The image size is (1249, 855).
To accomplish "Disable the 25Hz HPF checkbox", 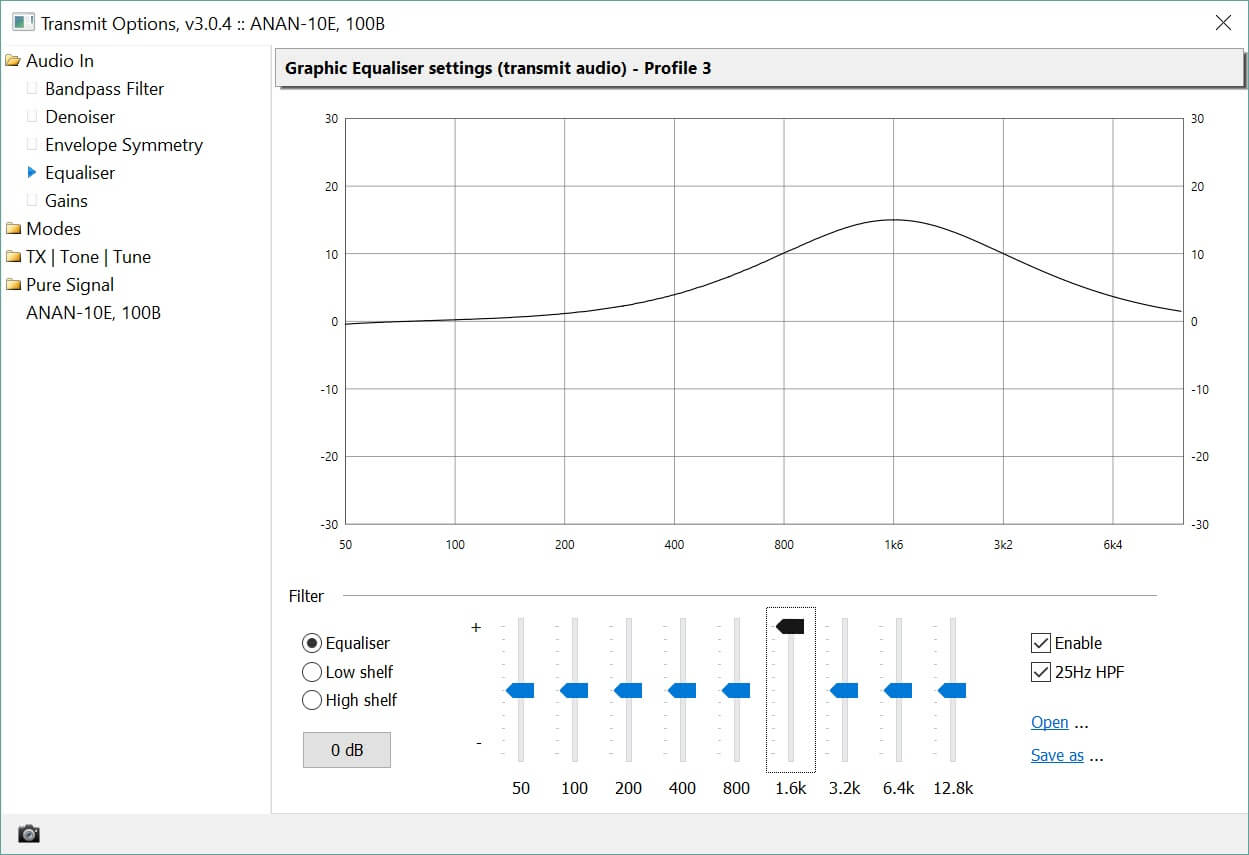I will 1041,672.
